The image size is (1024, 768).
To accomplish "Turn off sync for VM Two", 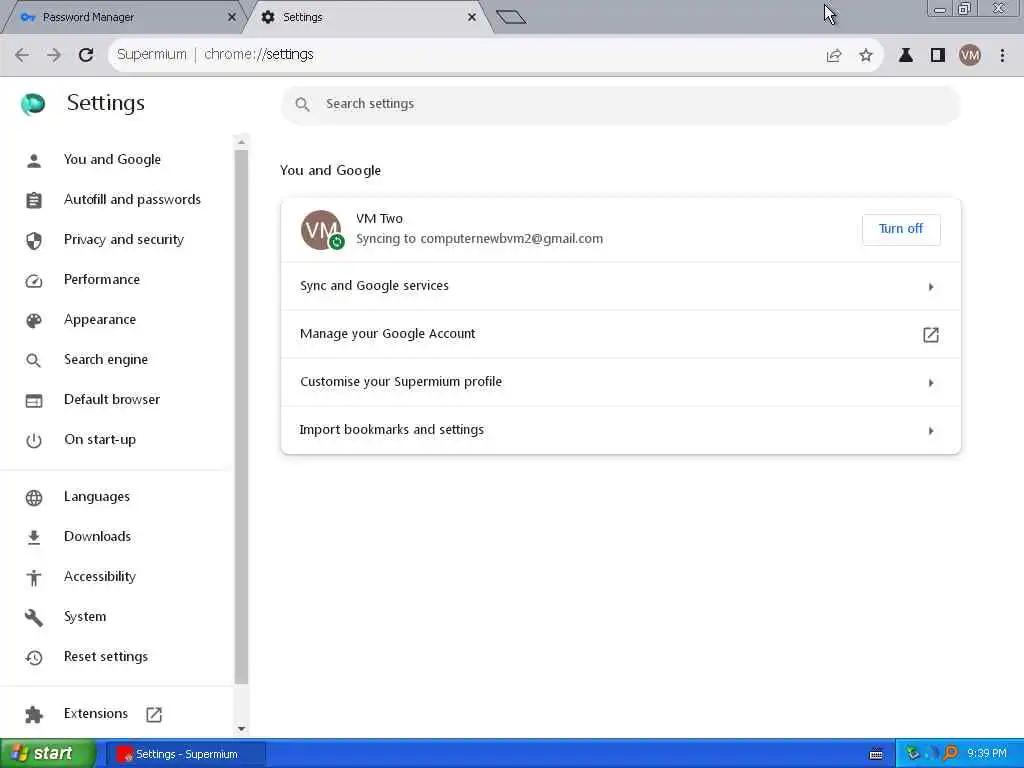I will pyautogui.click(x=901, y=229).
